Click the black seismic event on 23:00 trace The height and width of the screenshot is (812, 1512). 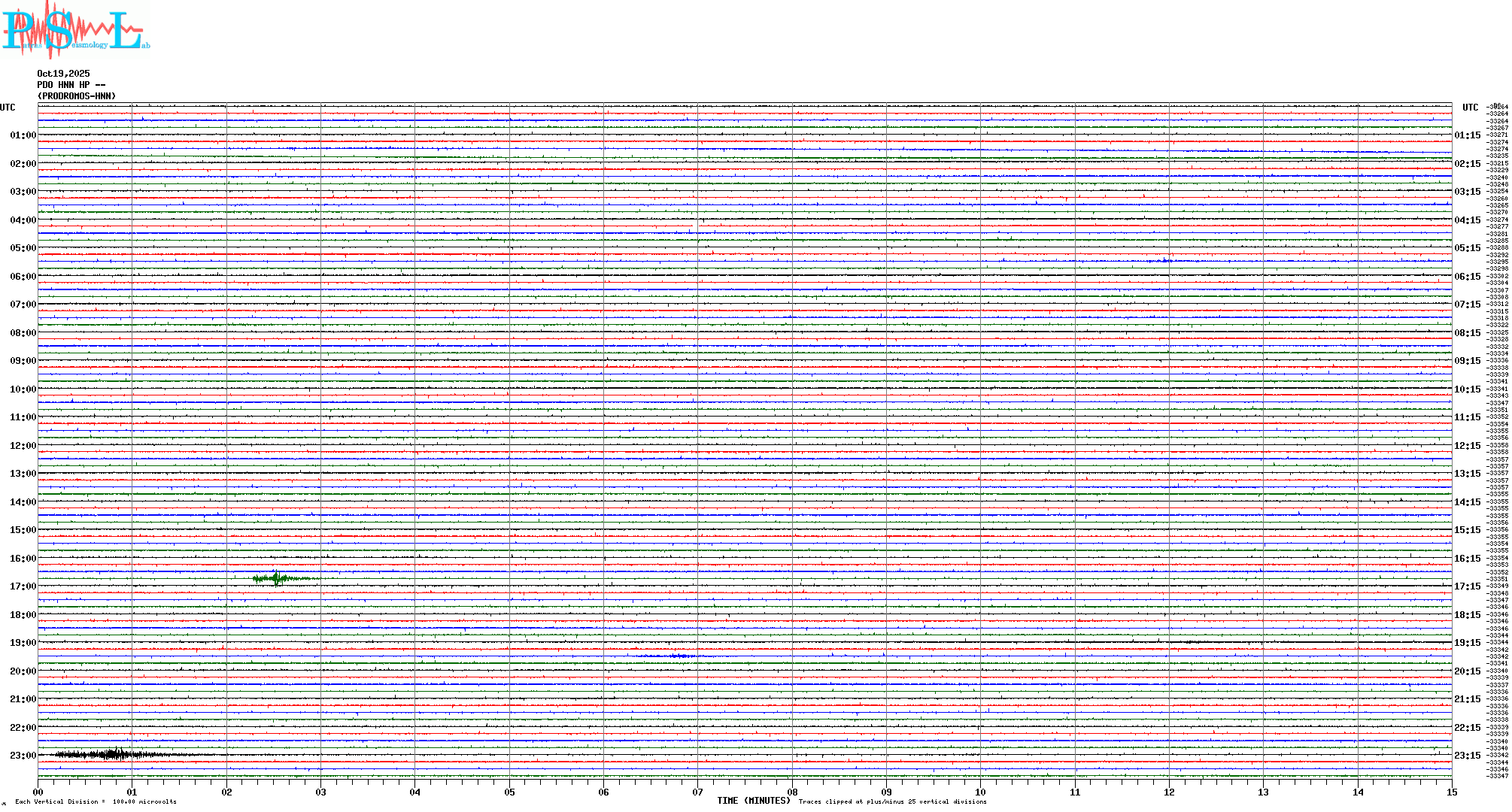coord(113,754)
